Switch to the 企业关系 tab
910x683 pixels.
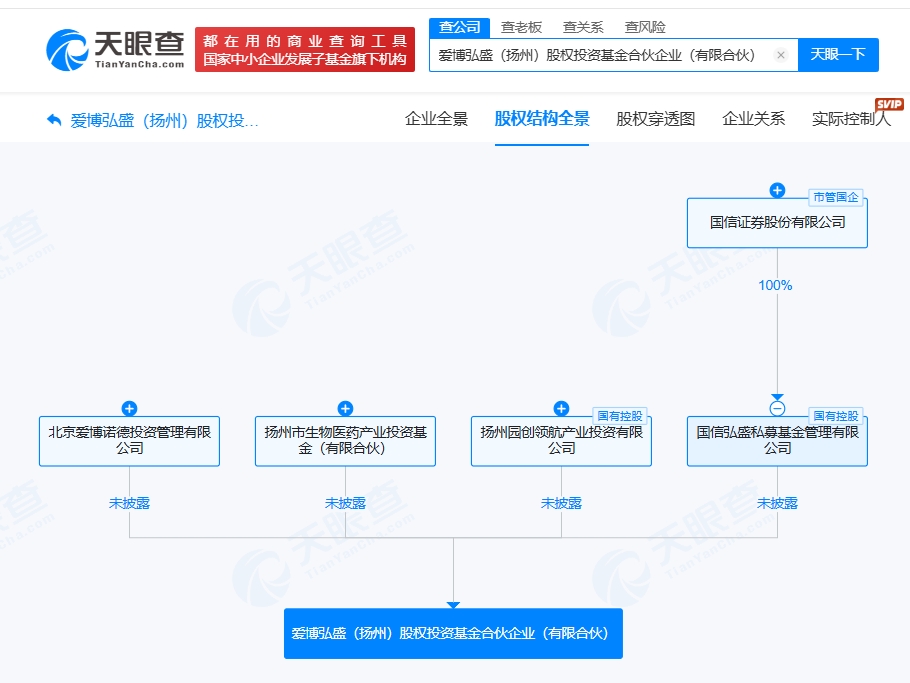753,119
